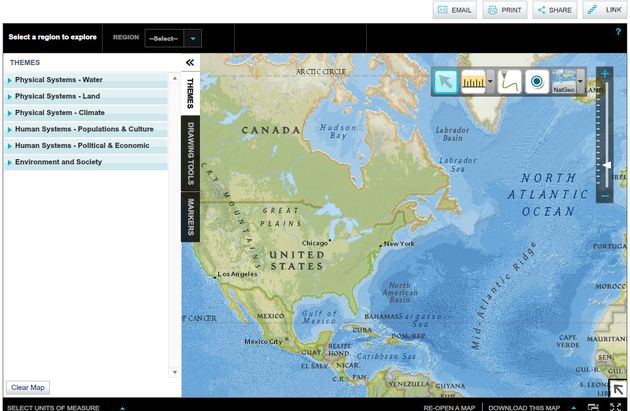Click the fullscreen expand icon in bottom bar
630x411 pixels.
click(615, 407)
